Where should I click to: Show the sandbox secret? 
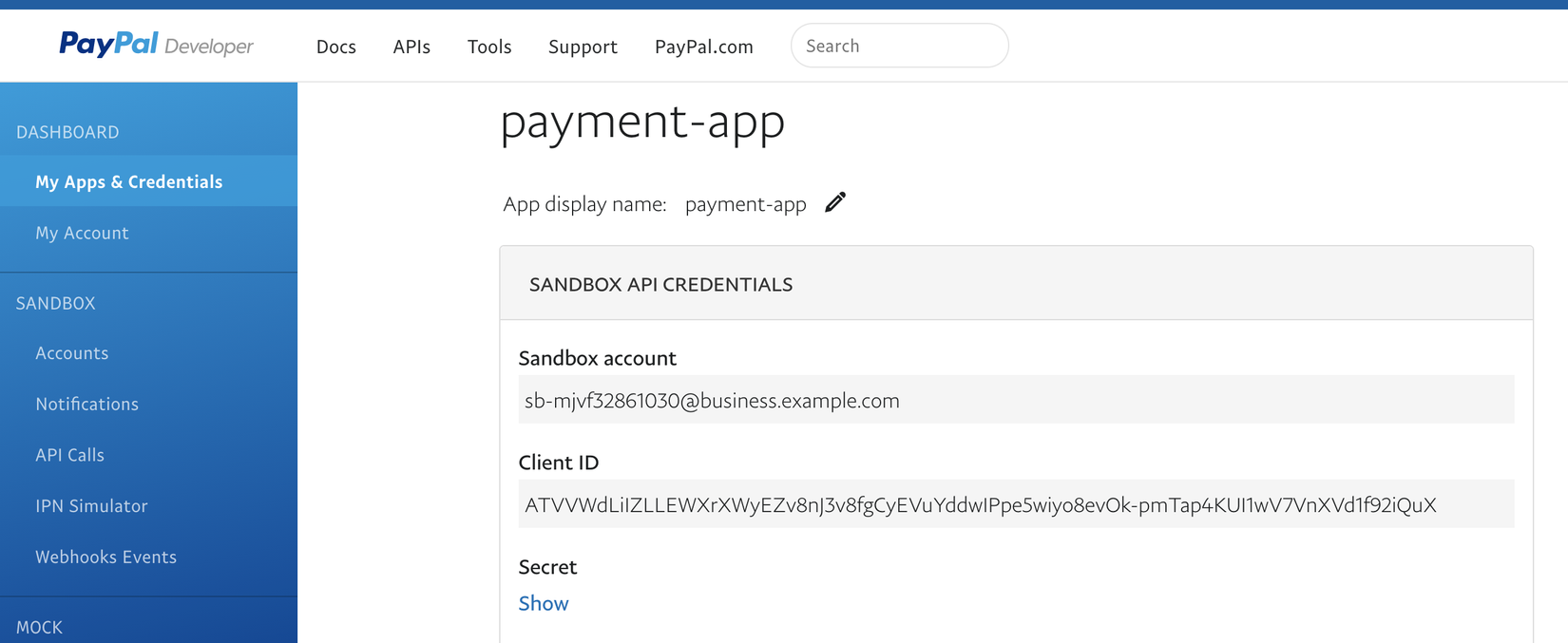(544, 603)
